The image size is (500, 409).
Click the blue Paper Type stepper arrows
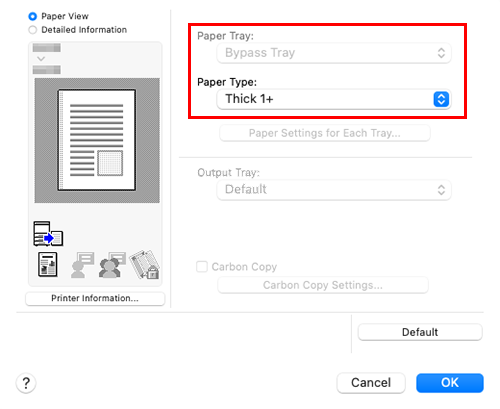[441, 99]
